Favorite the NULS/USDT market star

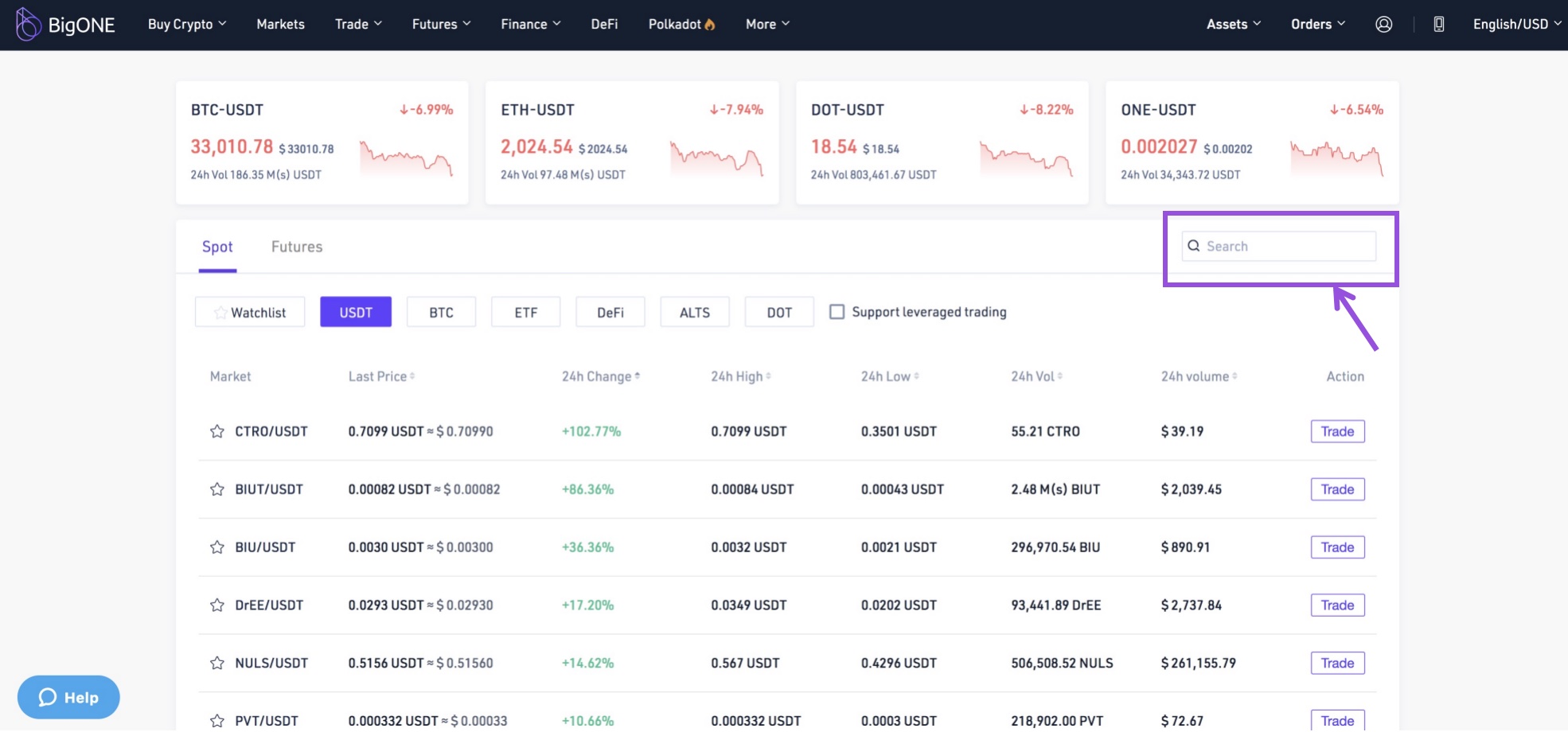(x=216, y=663)
